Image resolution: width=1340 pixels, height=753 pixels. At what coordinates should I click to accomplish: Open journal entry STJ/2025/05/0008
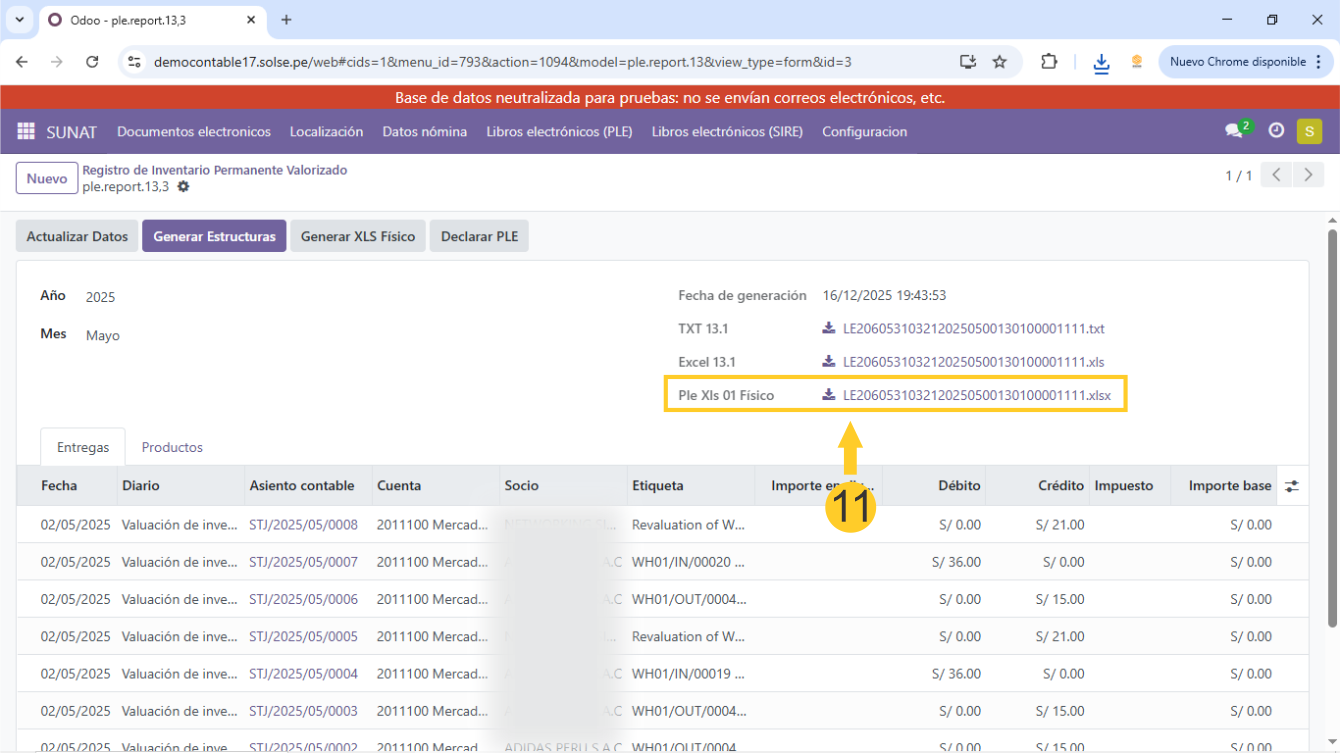[303, 524]
